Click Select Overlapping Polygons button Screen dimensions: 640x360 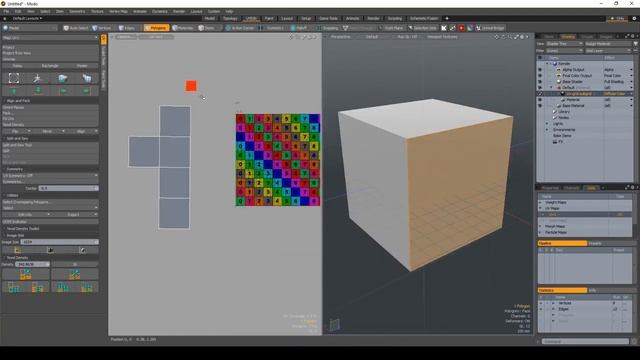click(x=50, y=202)
